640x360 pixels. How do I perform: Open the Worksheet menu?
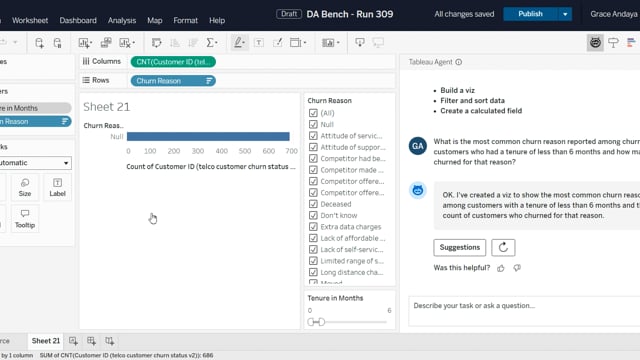tap(30, 20)
